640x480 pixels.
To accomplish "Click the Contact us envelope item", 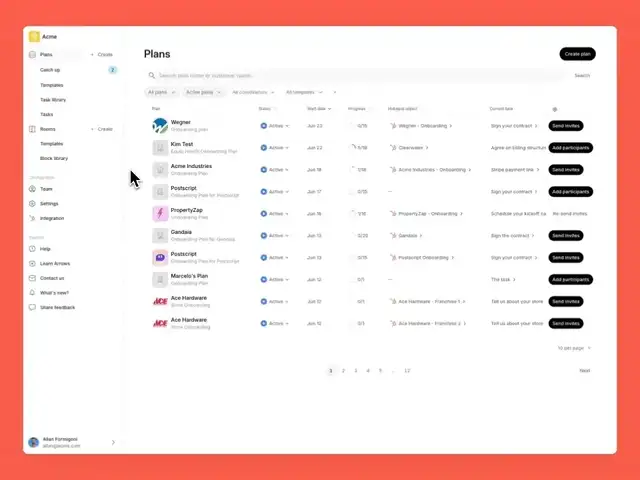I will pyautogui.click(x=47, y=278).
